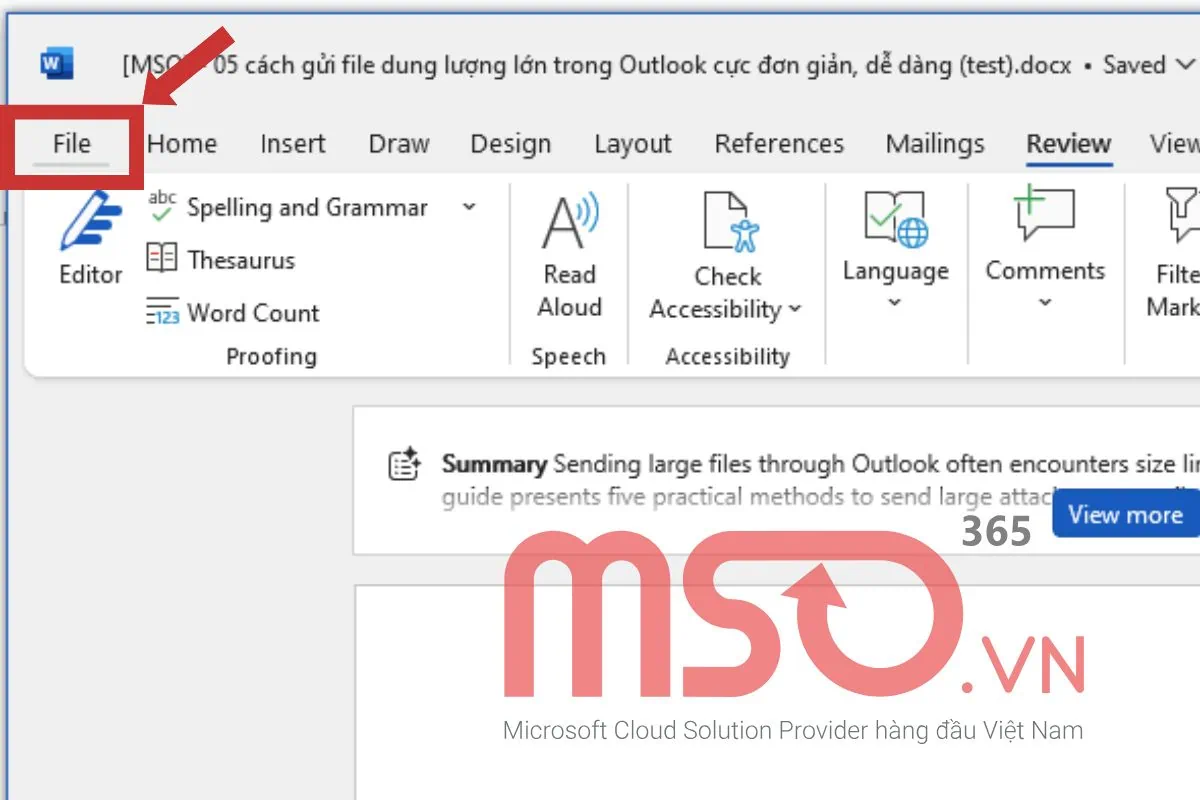Expand the Spelling and Grammar dropdown arrow

[469, 207]
